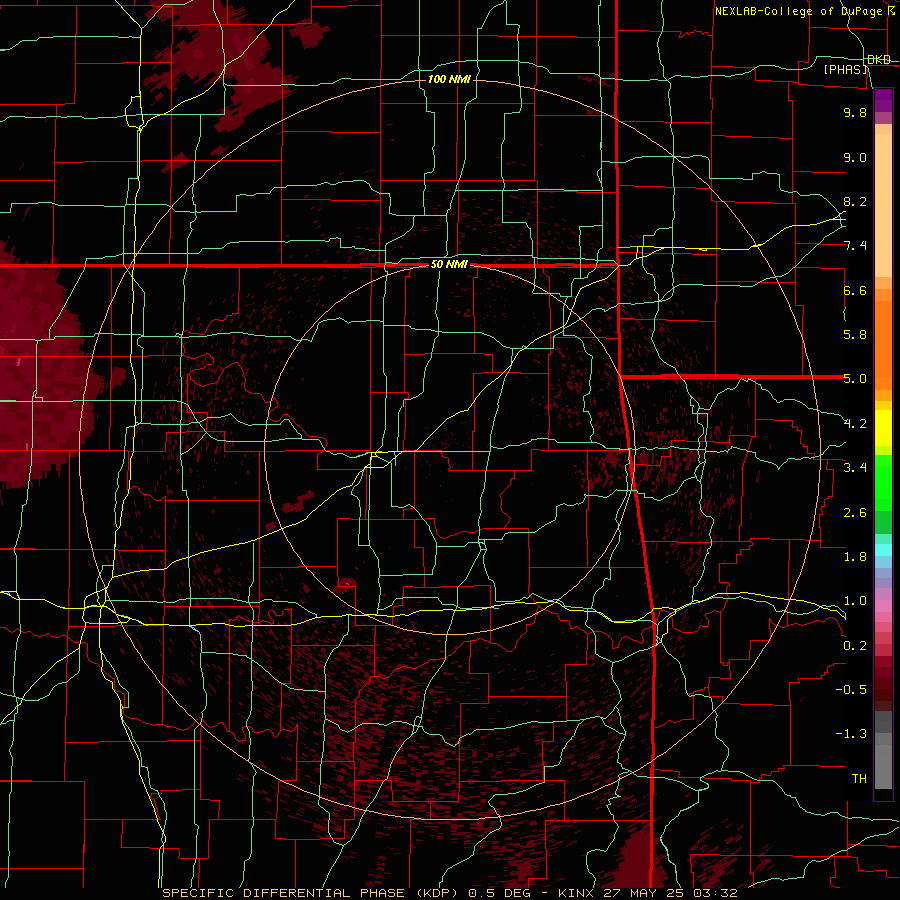
Task: Click the KINX station identifier in the caption
Action: click(576, 893)
